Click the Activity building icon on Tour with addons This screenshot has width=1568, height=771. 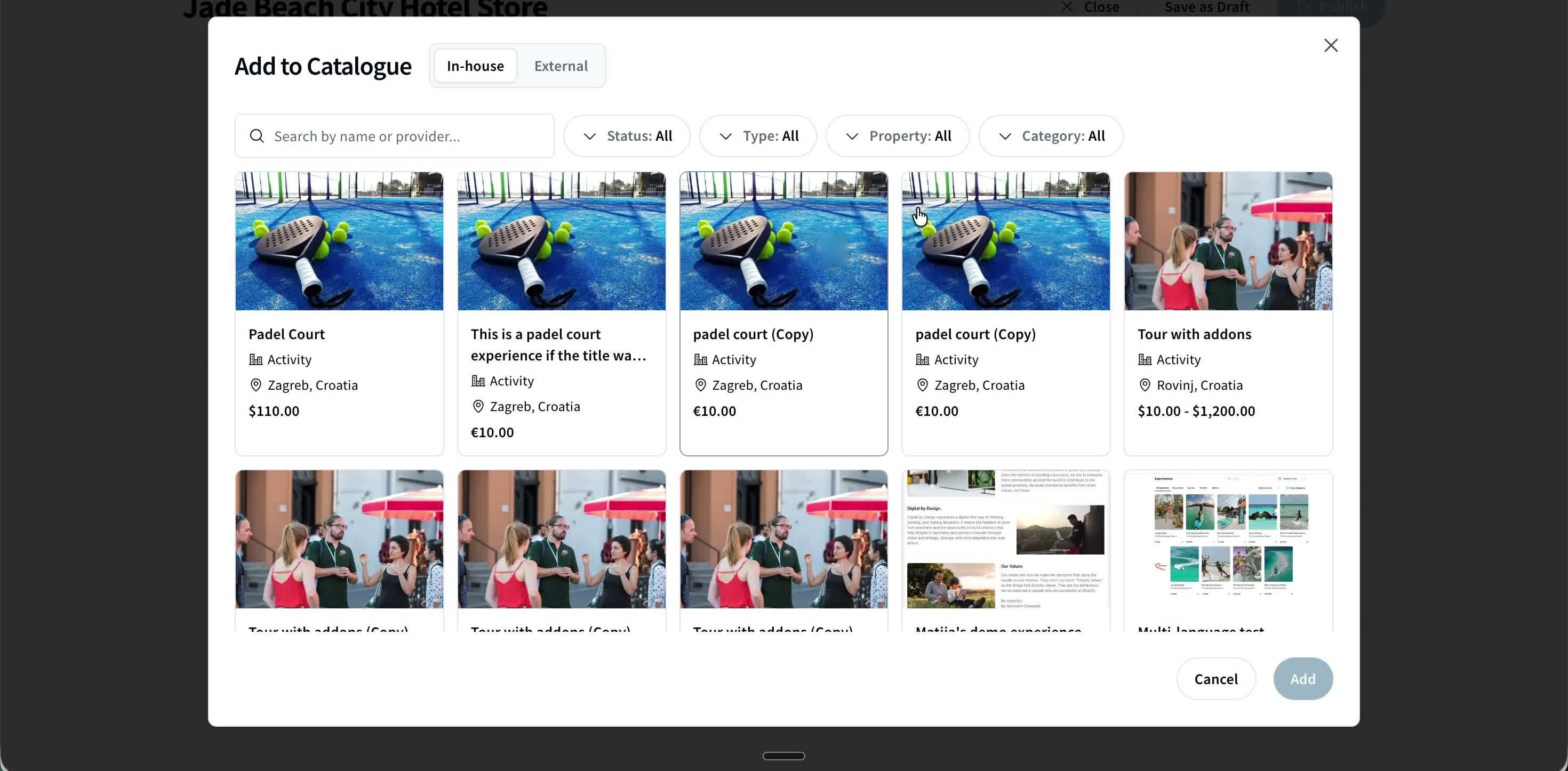[x=1145, y=359]
